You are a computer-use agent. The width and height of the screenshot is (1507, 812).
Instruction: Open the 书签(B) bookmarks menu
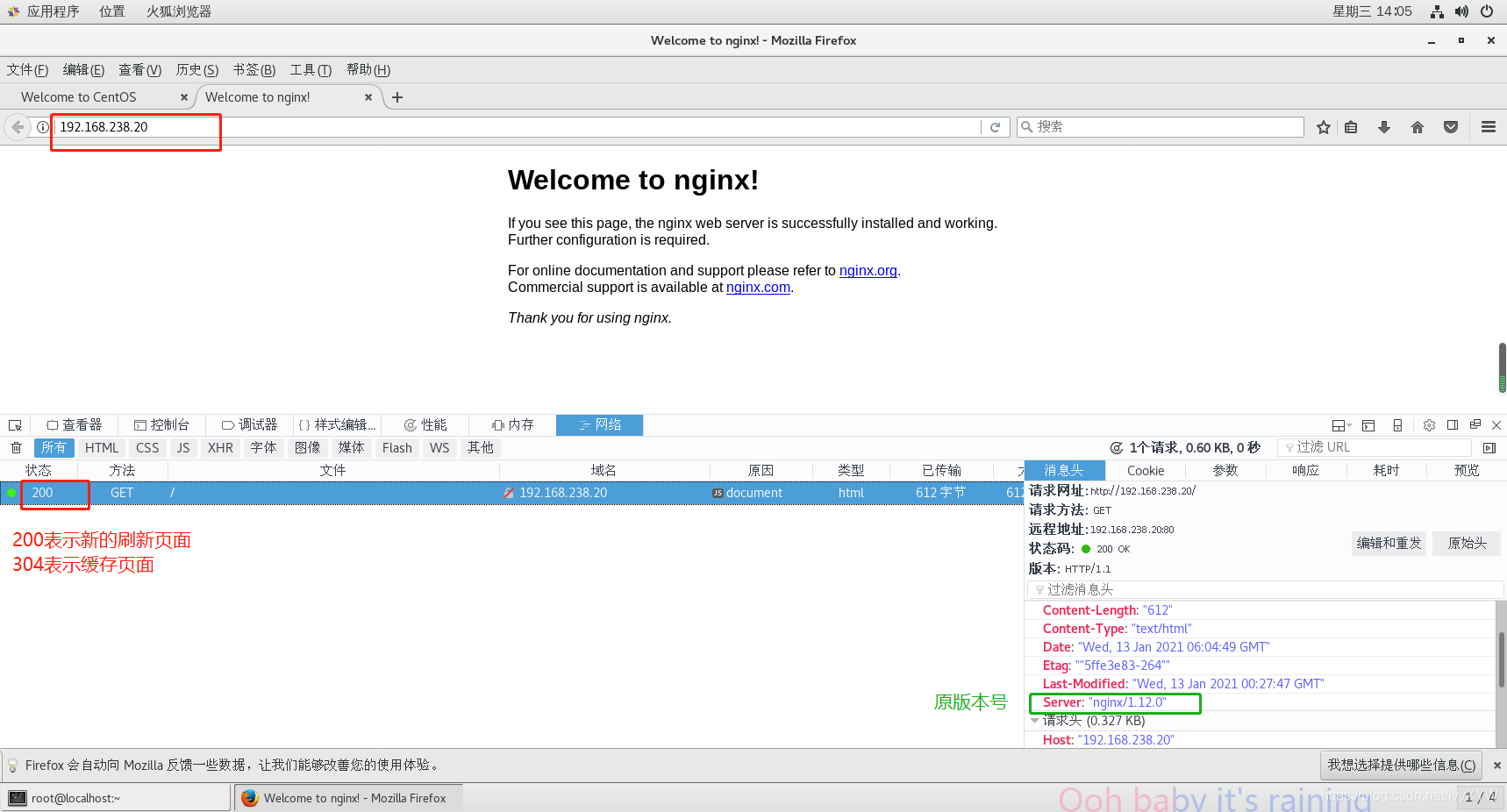click(254, 70)
